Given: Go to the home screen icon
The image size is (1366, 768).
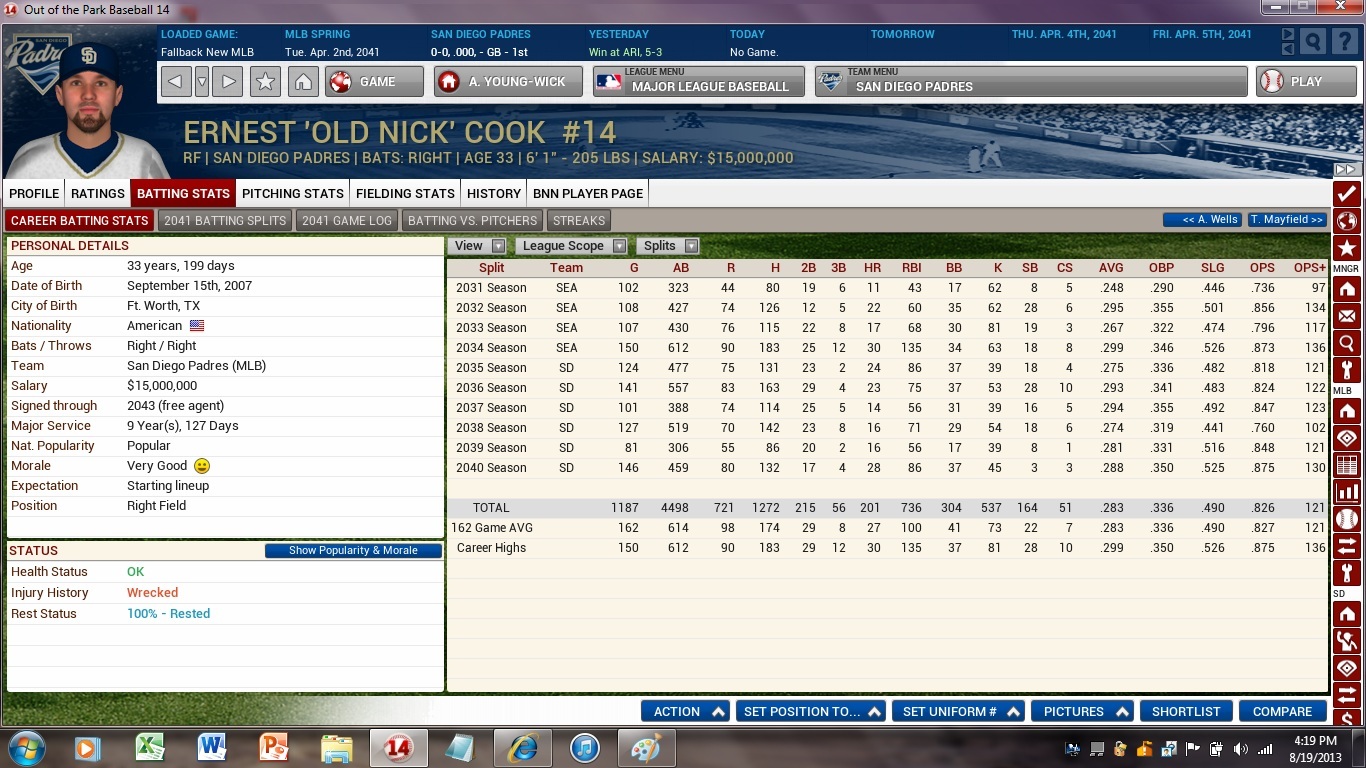Looking at the screenshot, I should point(303,82).
